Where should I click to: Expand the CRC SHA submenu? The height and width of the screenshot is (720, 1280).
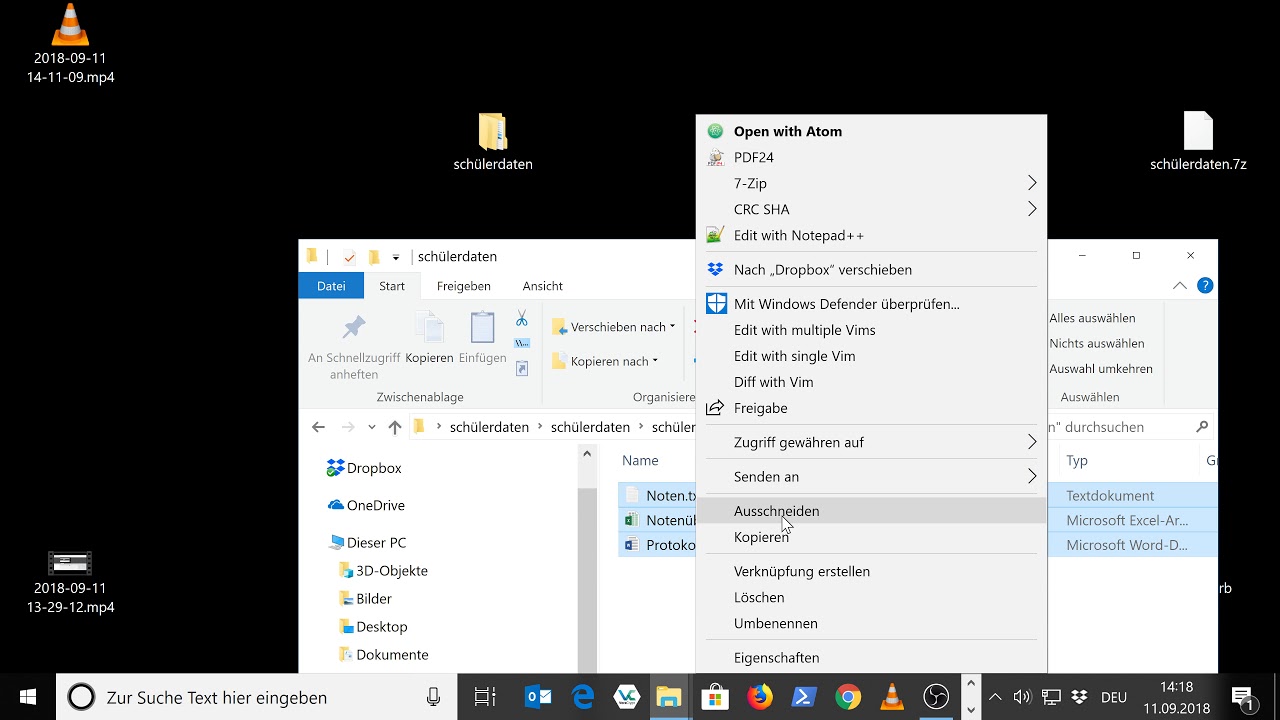tap(871, 209)
